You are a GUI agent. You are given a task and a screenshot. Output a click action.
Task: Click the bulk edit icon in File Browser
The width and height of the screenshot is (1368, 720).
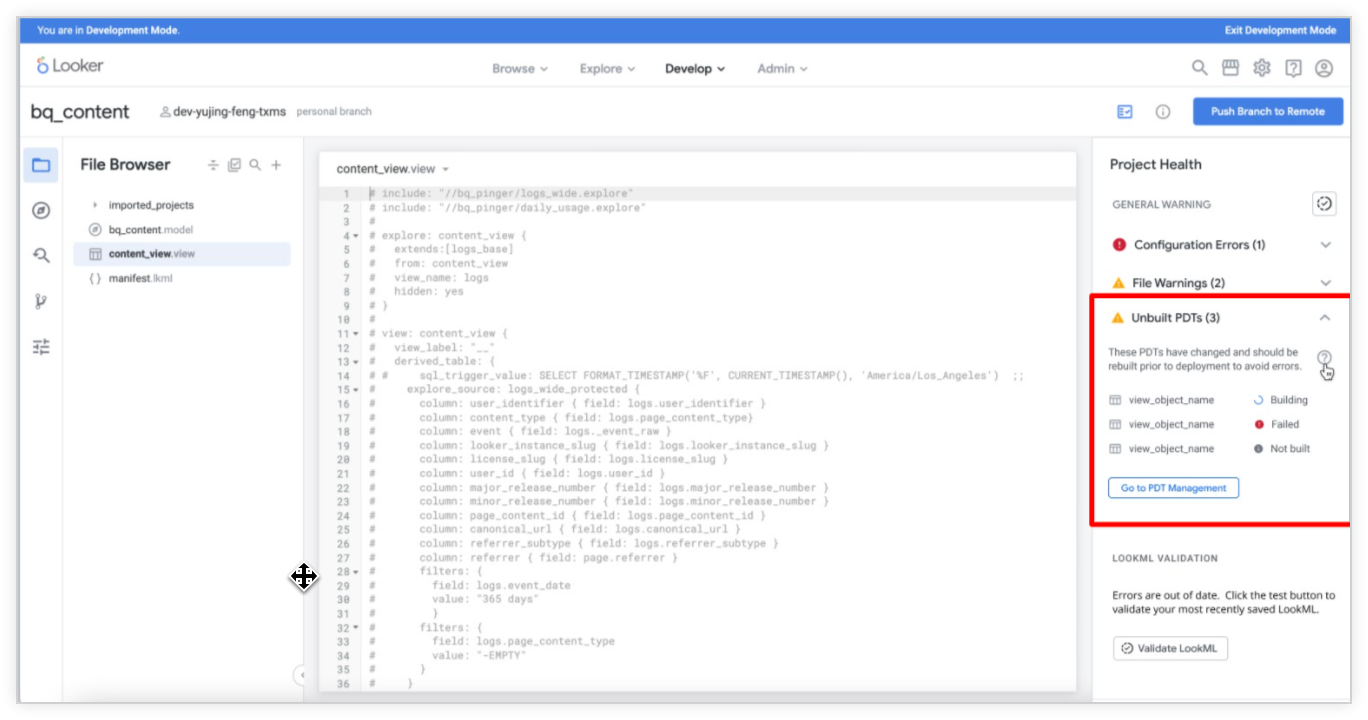tap(234, 165)
